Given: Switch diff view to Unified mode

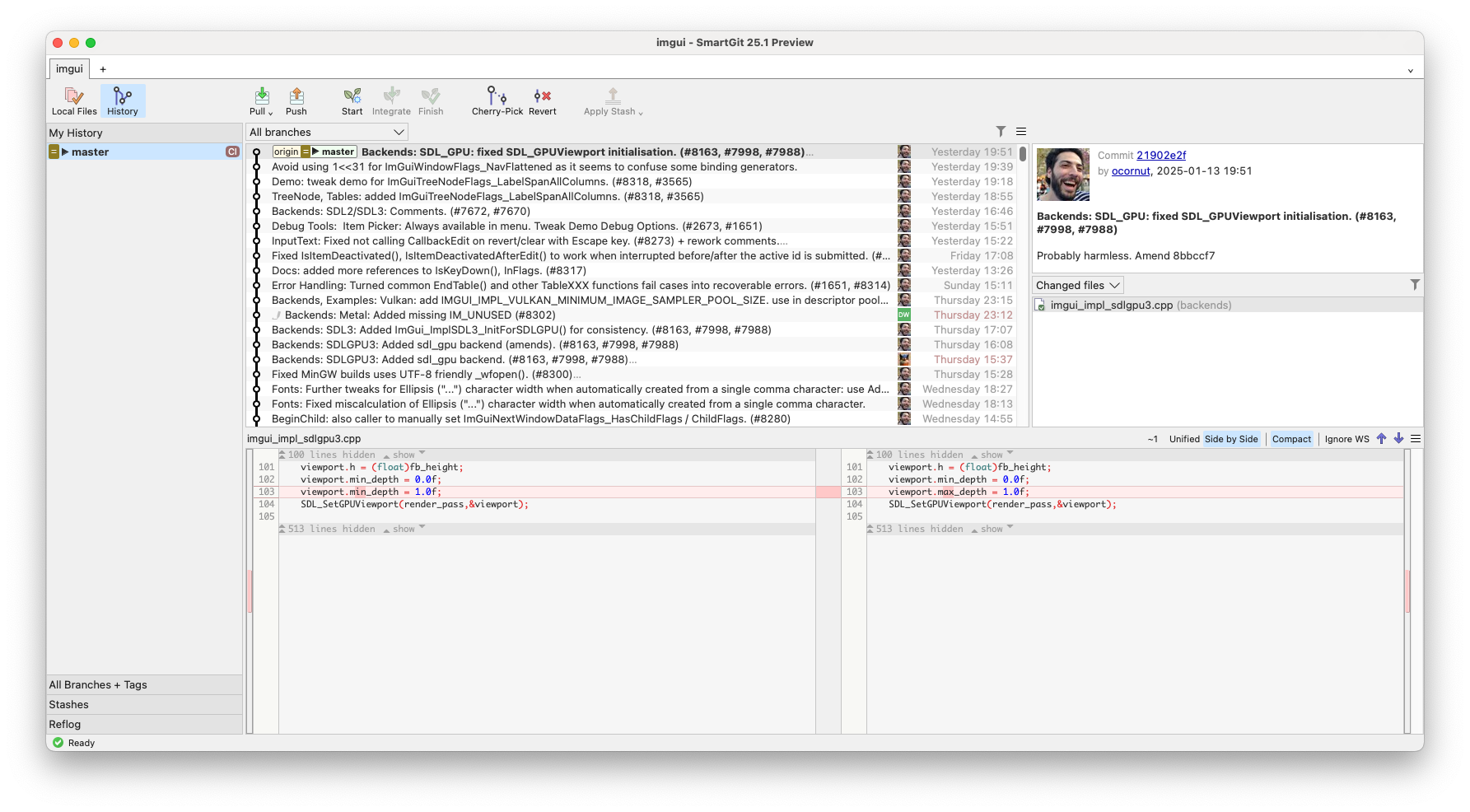Looking at the screenshot, I should point(1183,439).
